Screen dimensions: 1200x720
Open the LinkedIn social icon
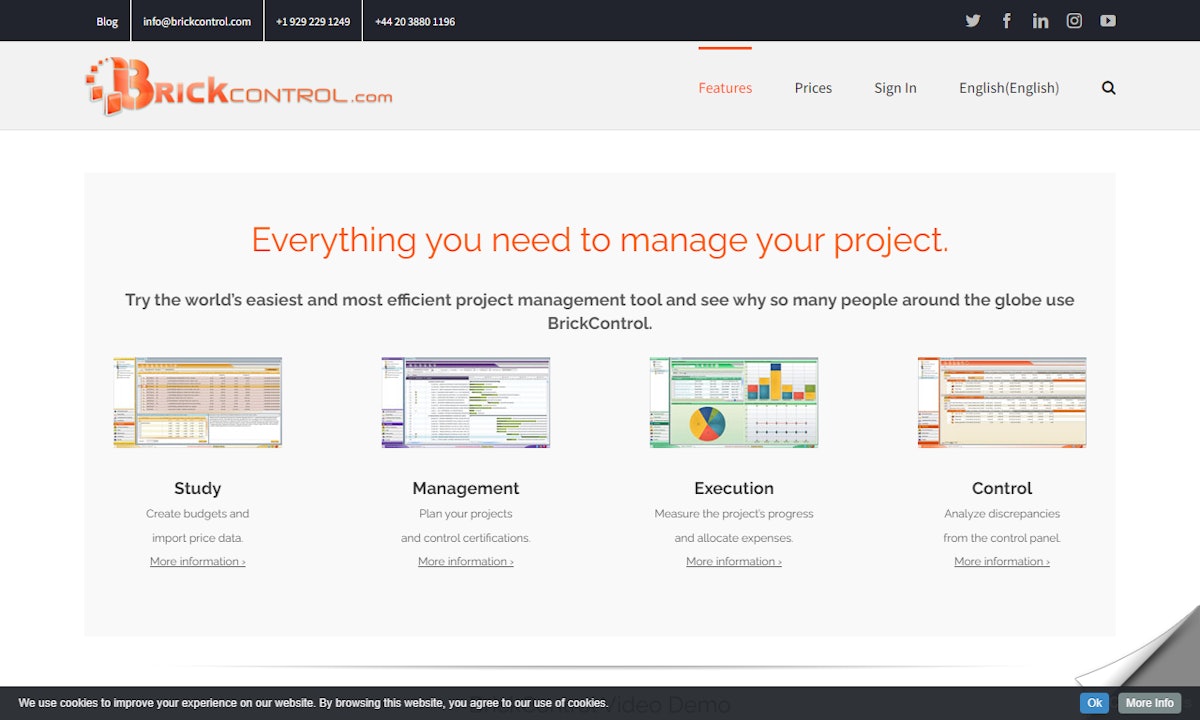pos(1040,21)
